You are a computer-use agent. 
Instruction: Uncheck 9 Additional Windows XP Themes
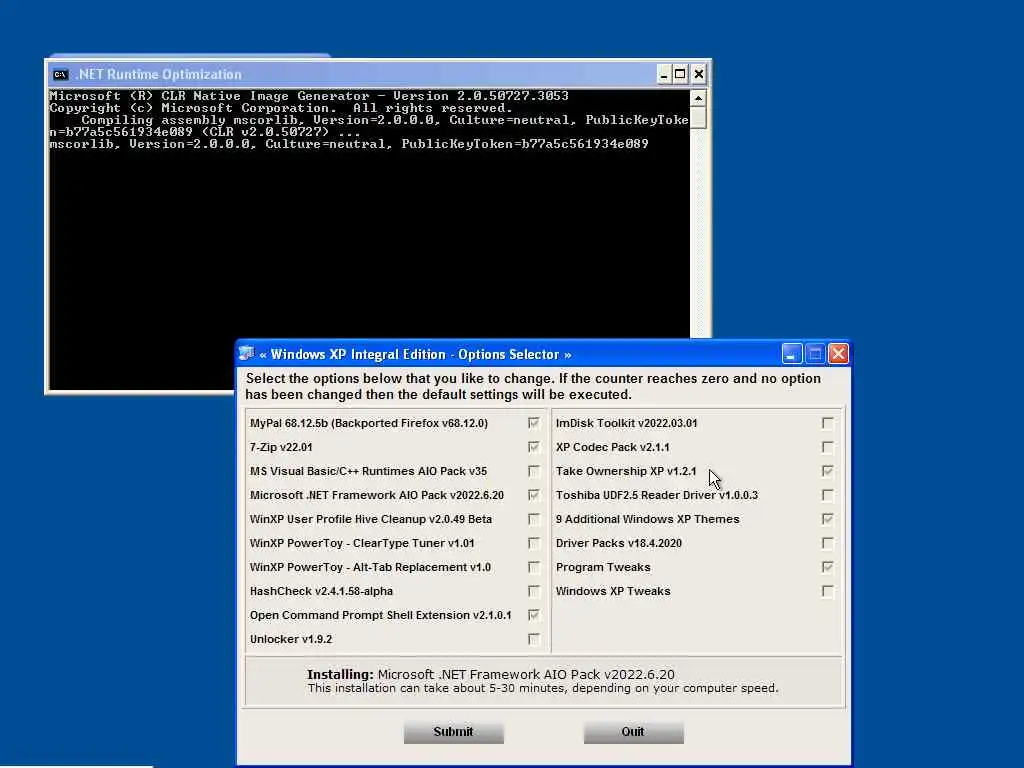pos(827,519)
